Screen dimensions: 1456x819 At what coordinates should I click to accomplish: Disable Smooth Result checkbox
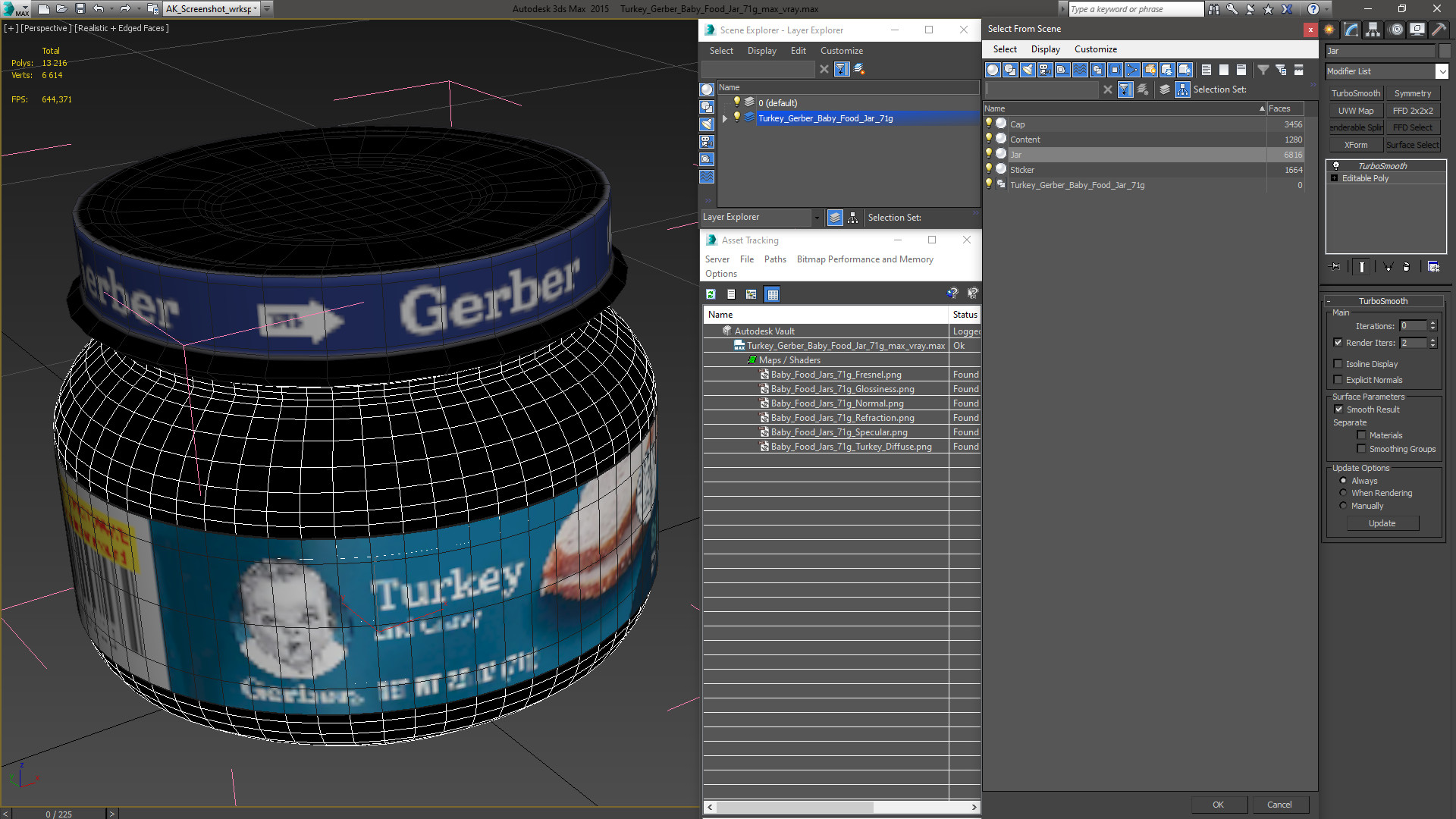[1338, 409]
